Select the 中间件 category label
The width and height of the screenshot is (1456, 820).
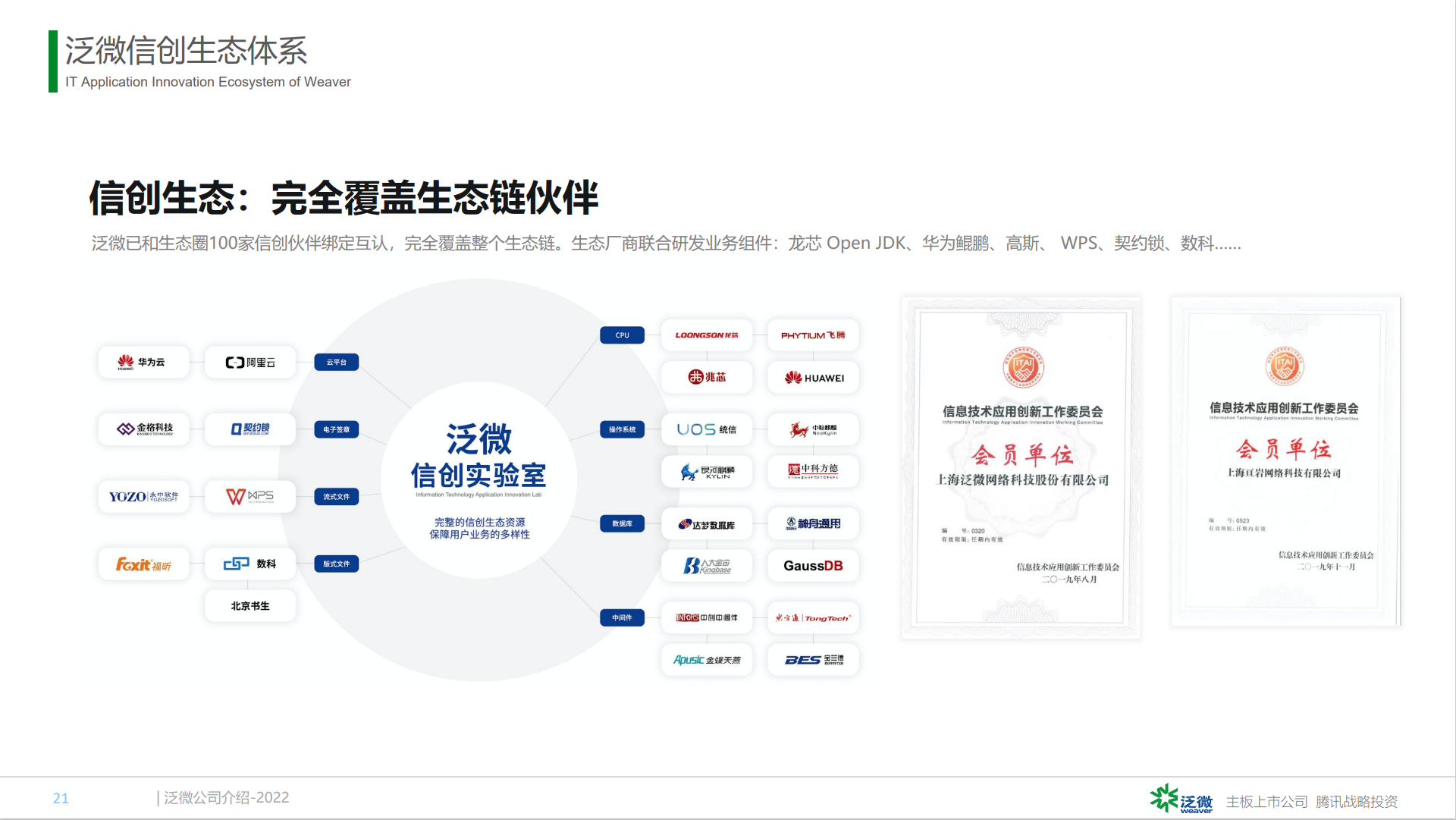pos(622,617)
